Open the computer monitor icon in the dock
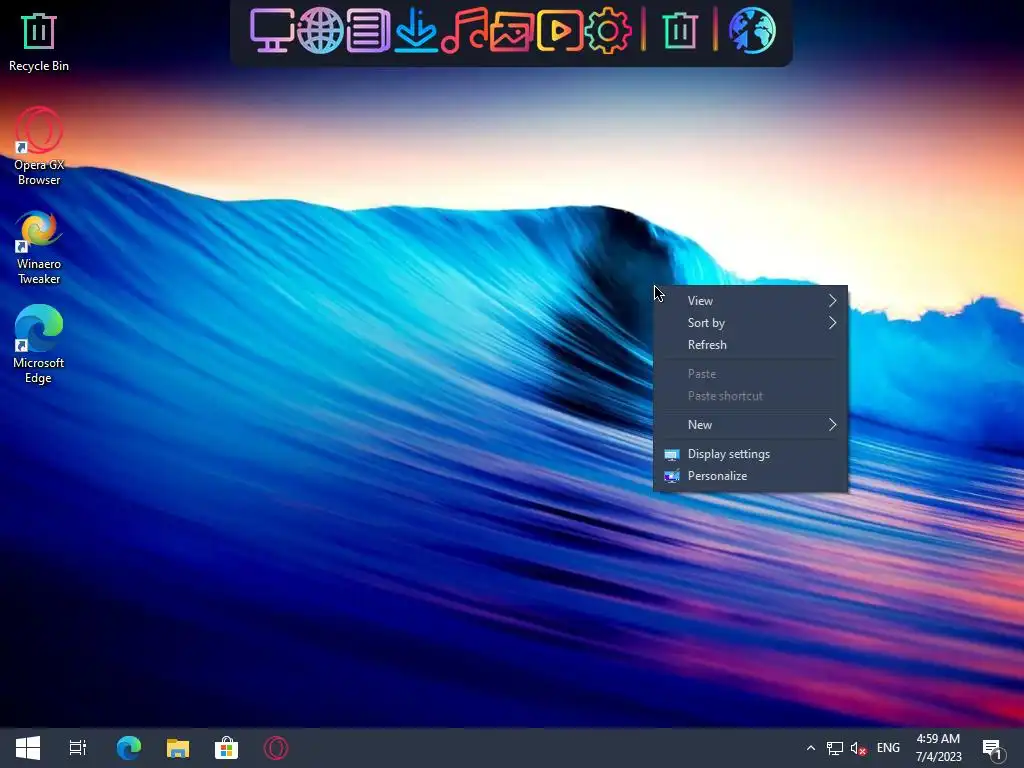Screen dimensions: 1024x768 pyautogui.click(x=272, y=30)
